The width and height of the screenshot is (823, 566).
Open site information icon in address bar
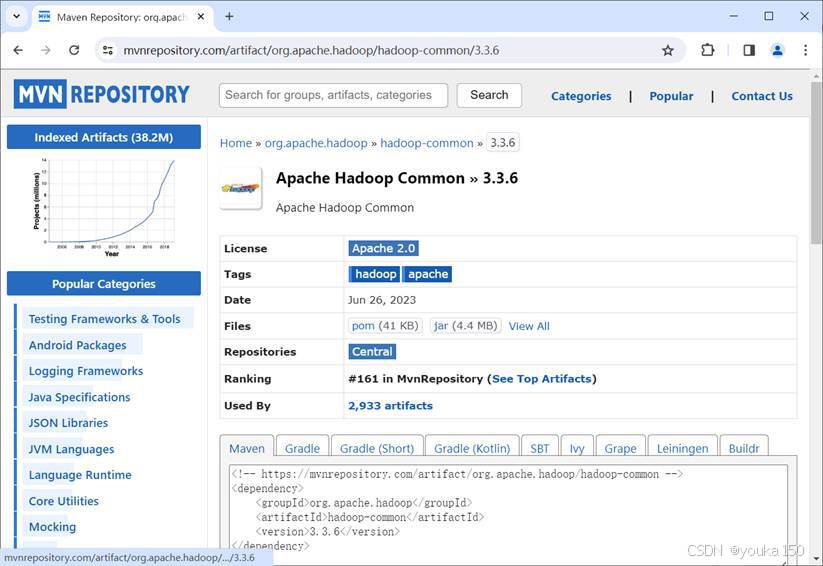tap(108, 50)
